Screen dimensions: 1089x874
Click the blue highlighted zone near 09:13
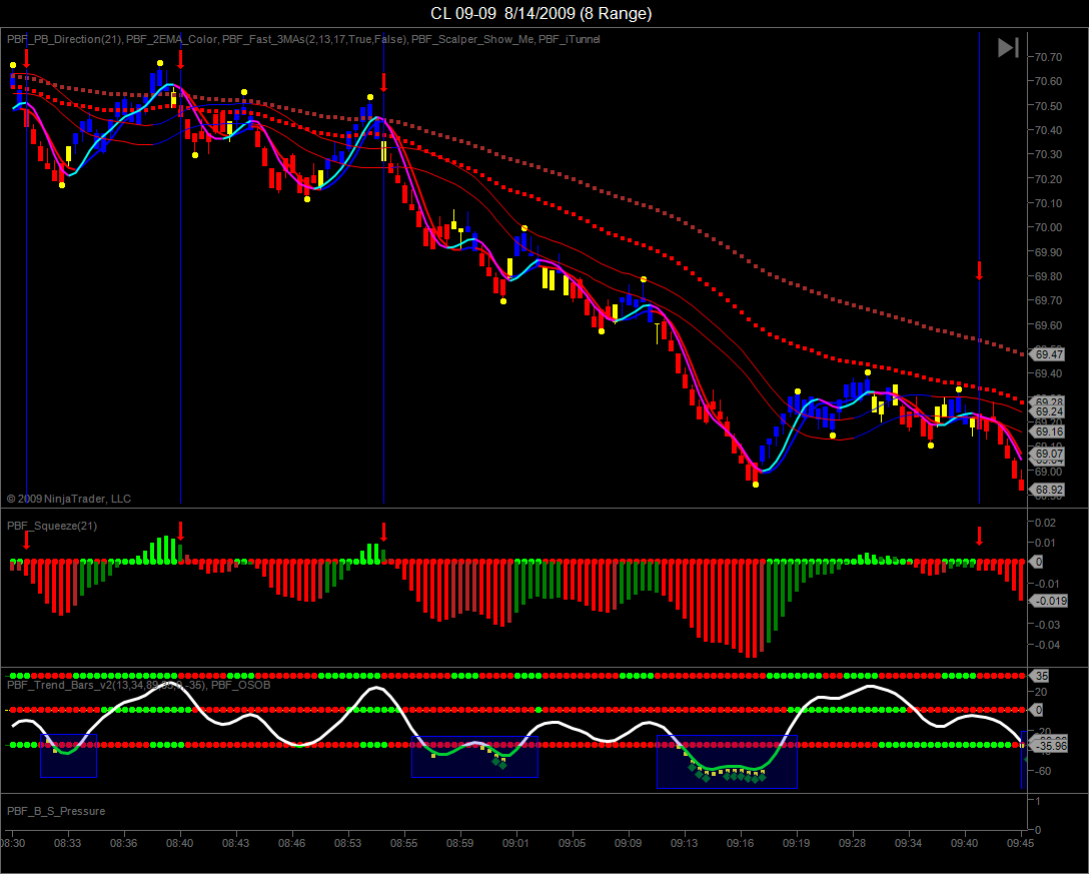[727, 765]
